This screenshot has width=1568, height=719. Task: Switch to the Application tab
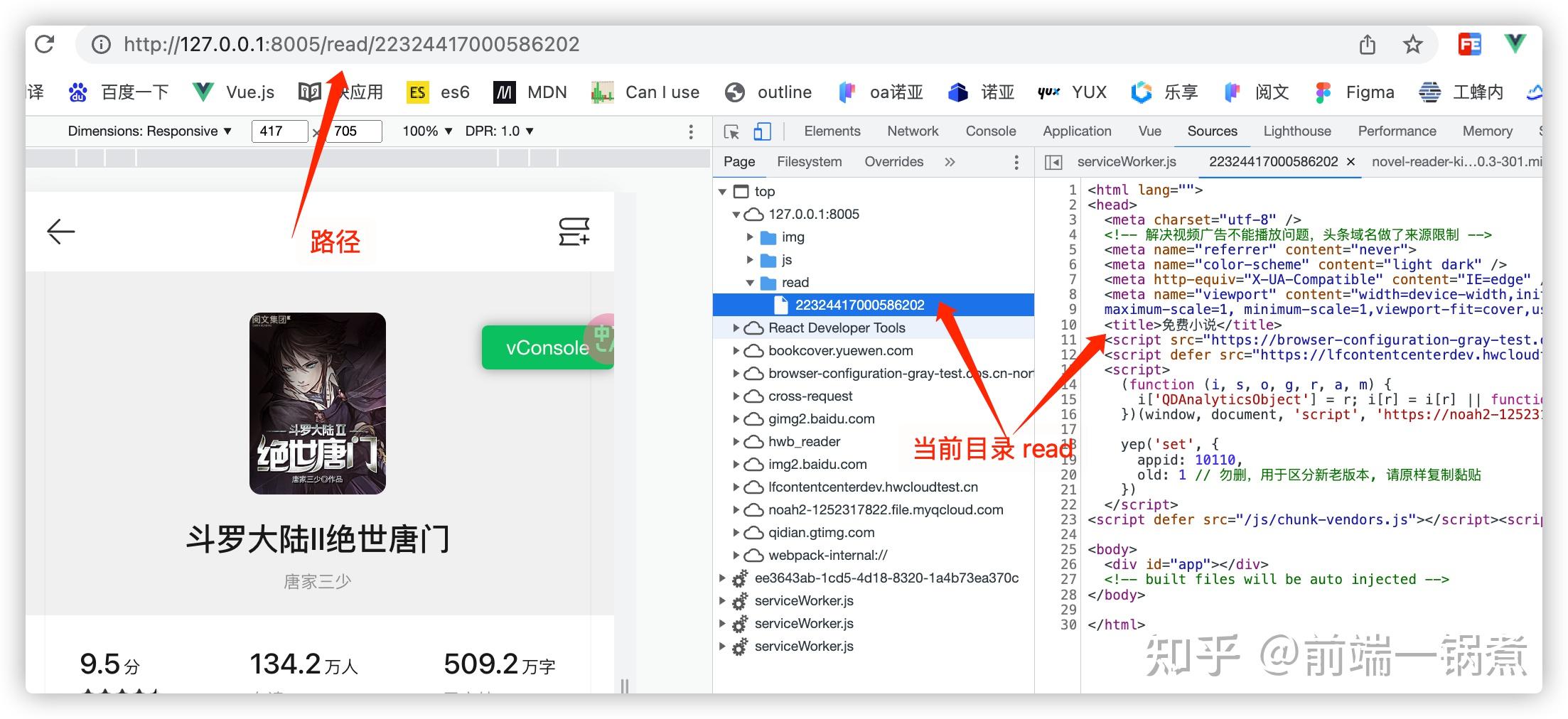[1077, 131]
